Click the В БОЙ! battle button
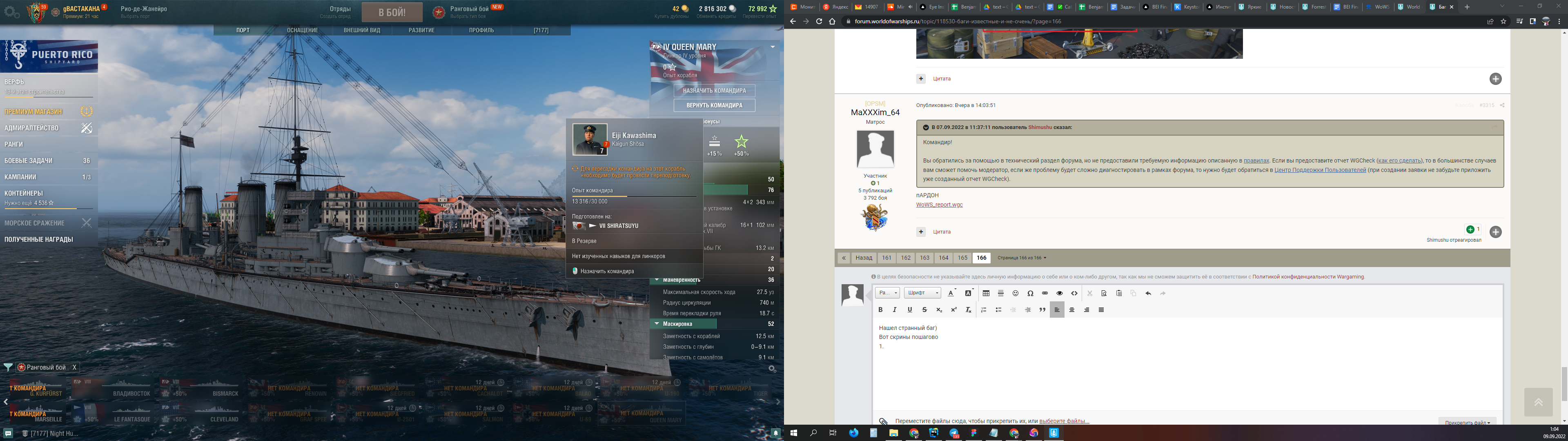Viewport: 1568px width, 441px height. pos(392,11)
